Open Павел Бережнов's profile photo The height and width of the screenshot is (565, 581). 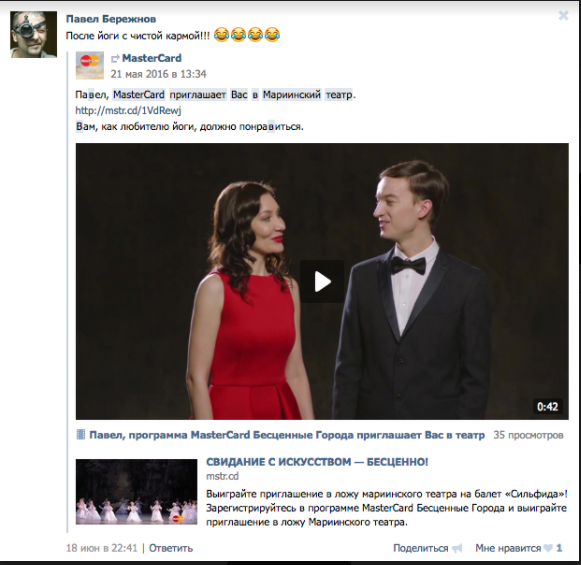(x=33, y=34)
